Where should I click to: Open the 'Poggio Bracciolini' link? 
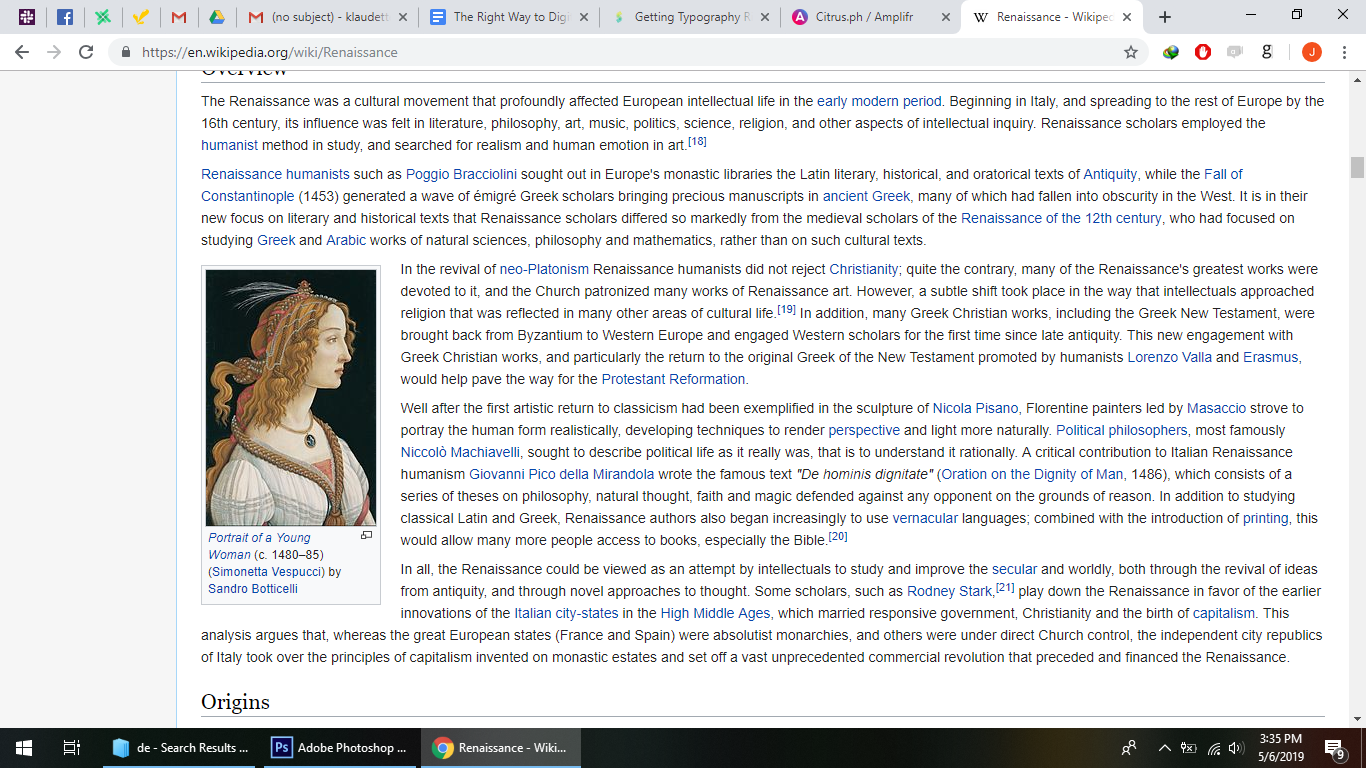pos(463,174)
